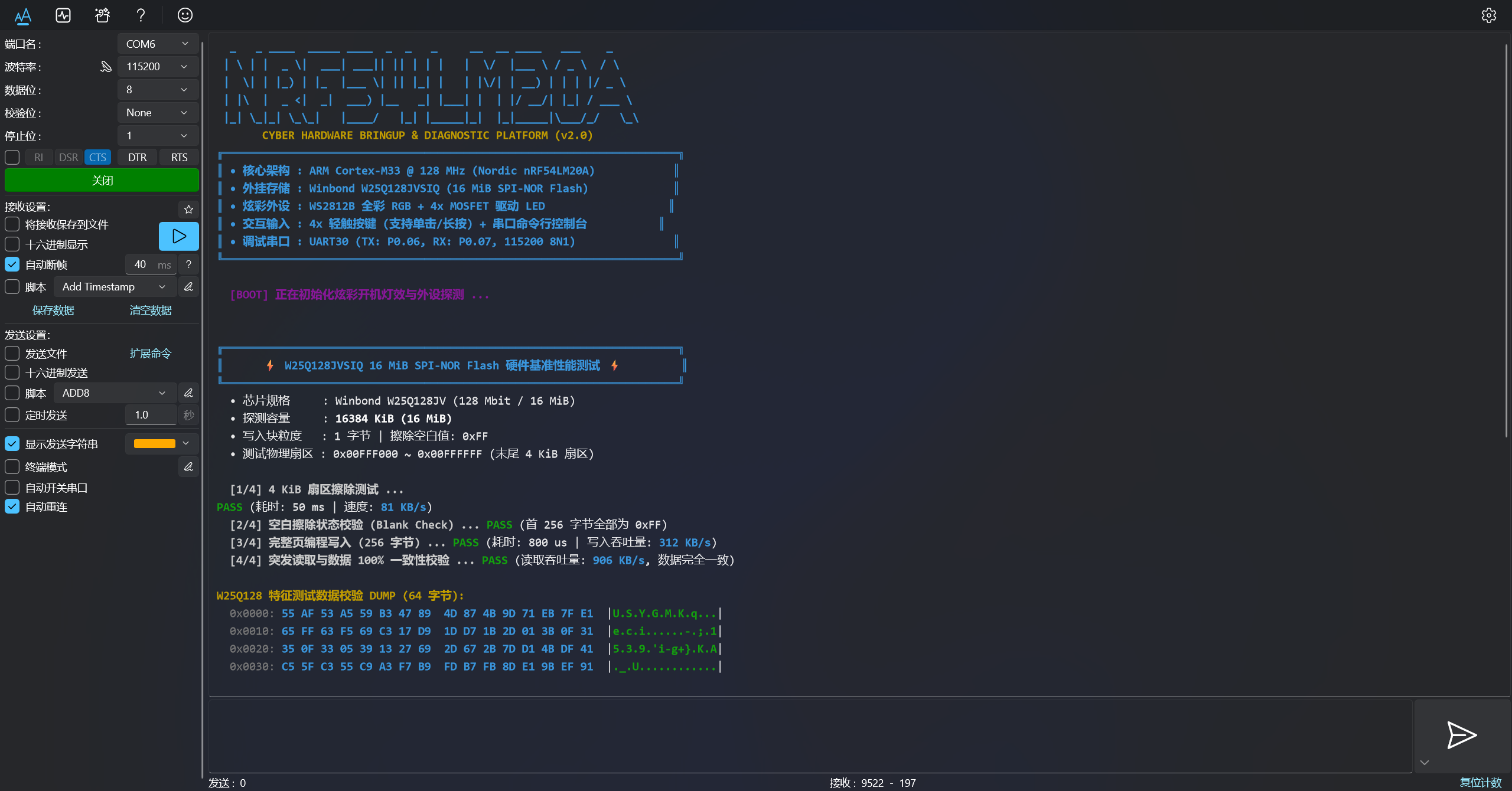Click the clear data link

(x=151, y=310)
